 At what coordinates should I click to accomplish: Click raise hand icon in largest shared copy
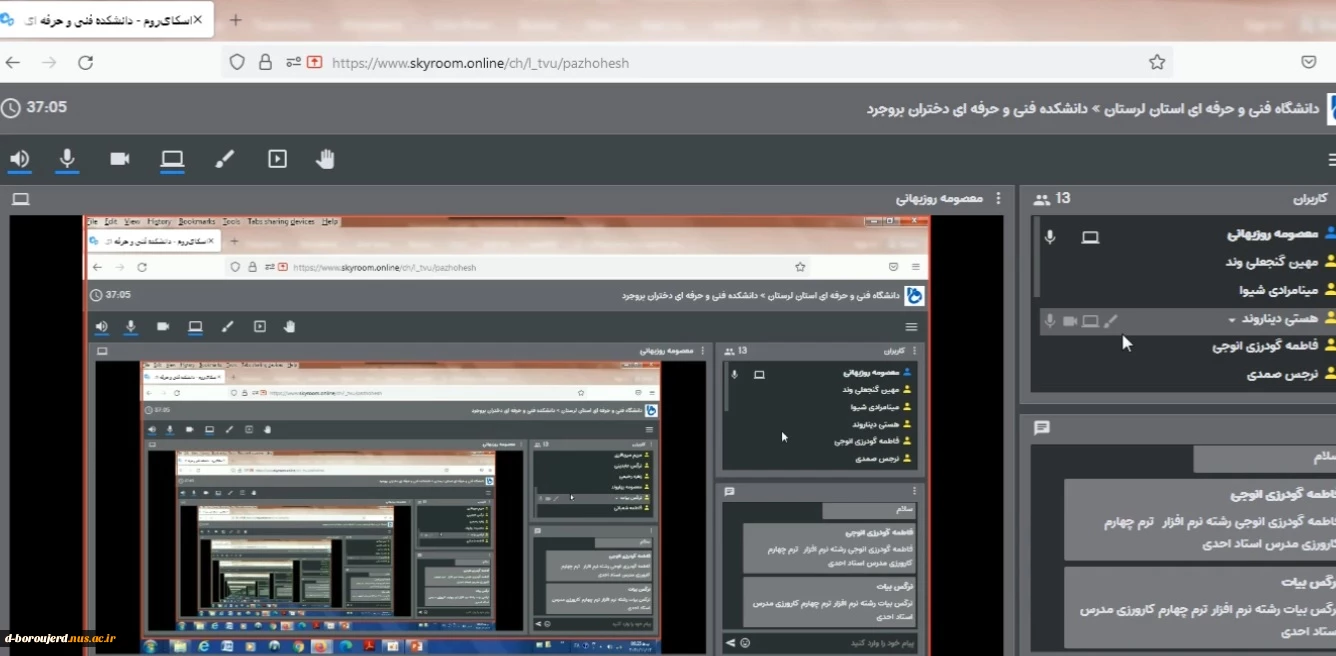(290, 326)
